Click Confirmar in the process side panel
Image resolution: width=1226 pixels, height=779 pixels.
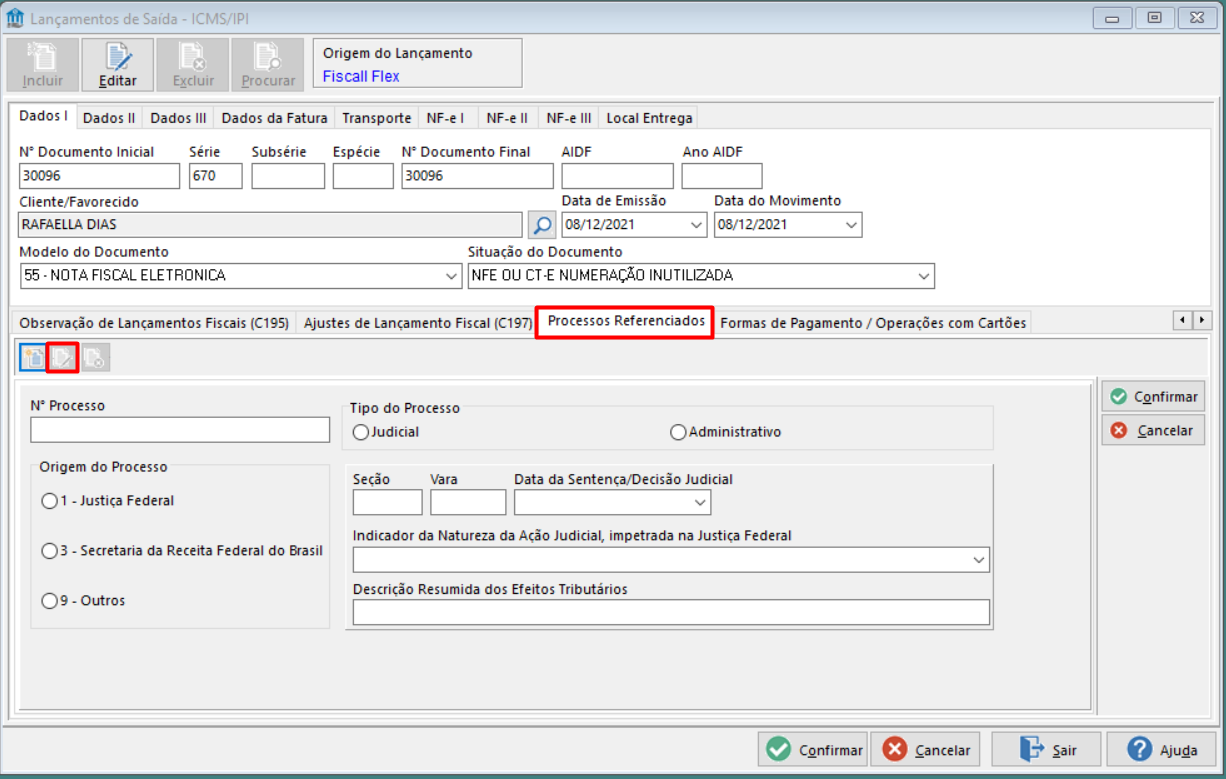pos(1153,397)
